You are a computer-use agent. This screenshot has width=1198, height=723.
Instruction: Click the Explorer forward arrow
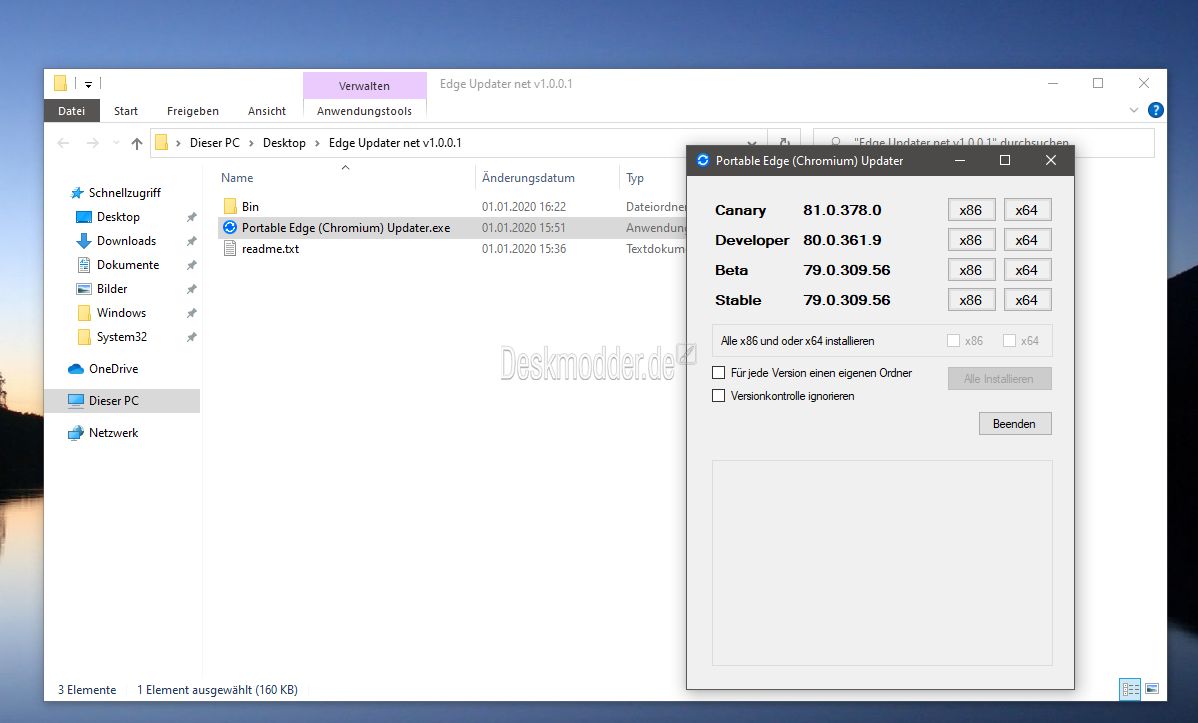[x=92, y=143]
